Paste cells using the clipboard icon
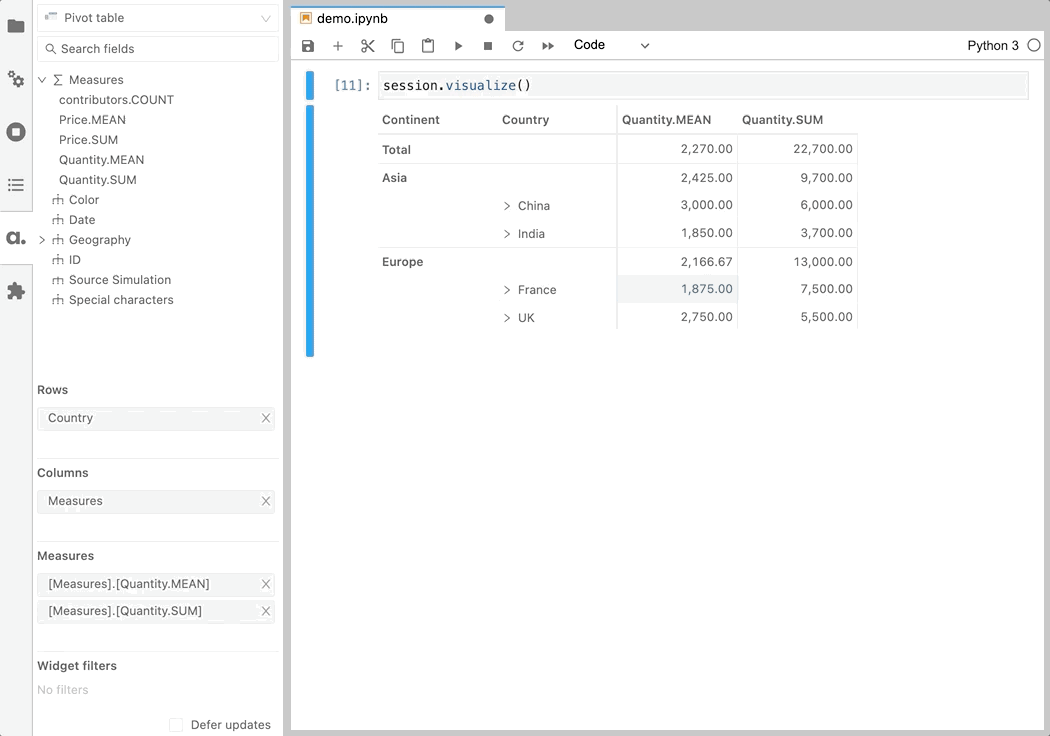This screenshot has width=1050, height=736. (x=428, y=46)
